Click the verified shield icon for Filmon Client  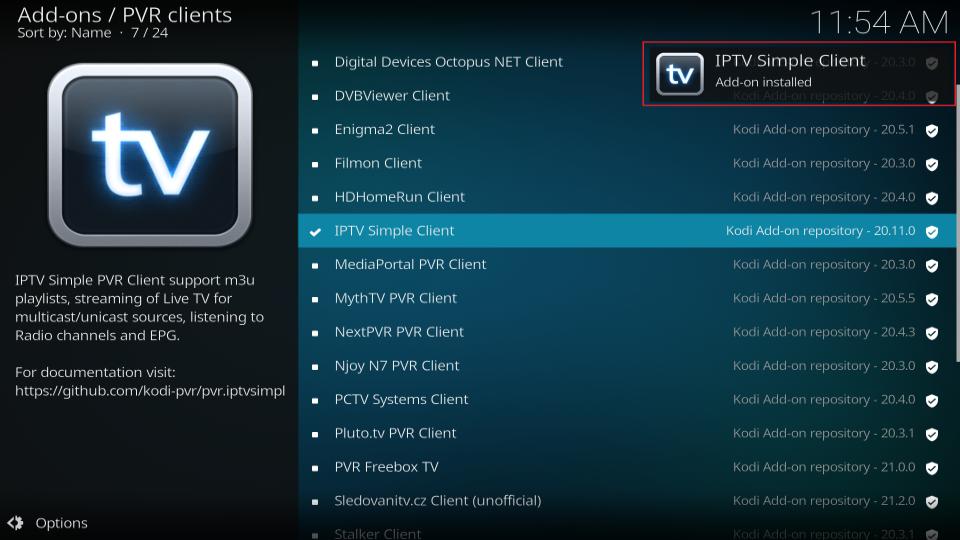click(x=932, y=164)
